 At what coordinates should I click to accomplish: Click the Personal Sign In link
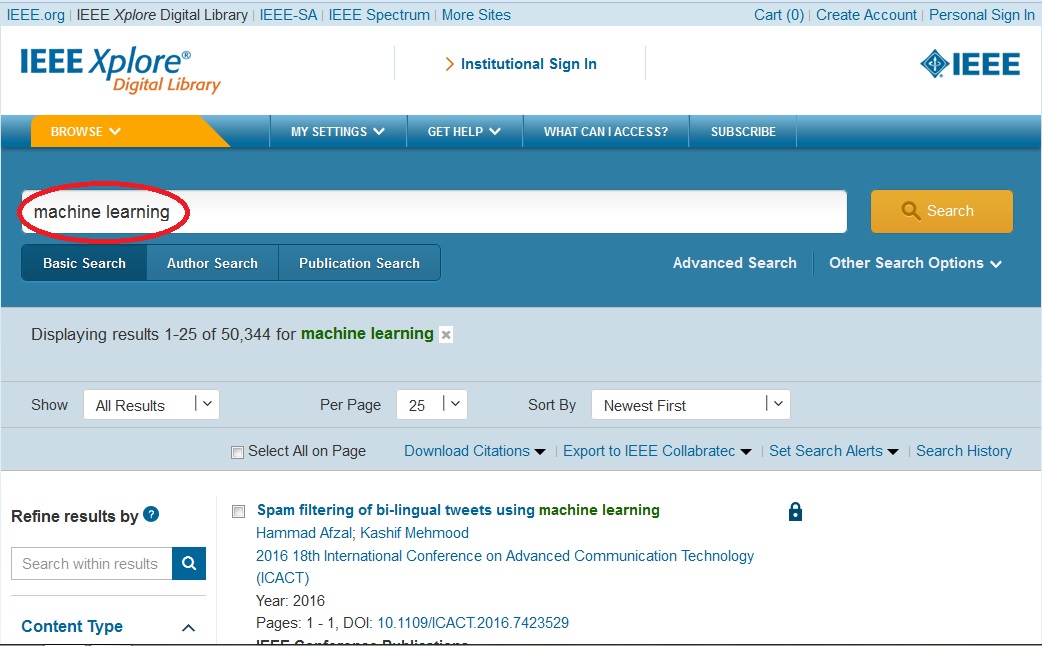[982, 15]
